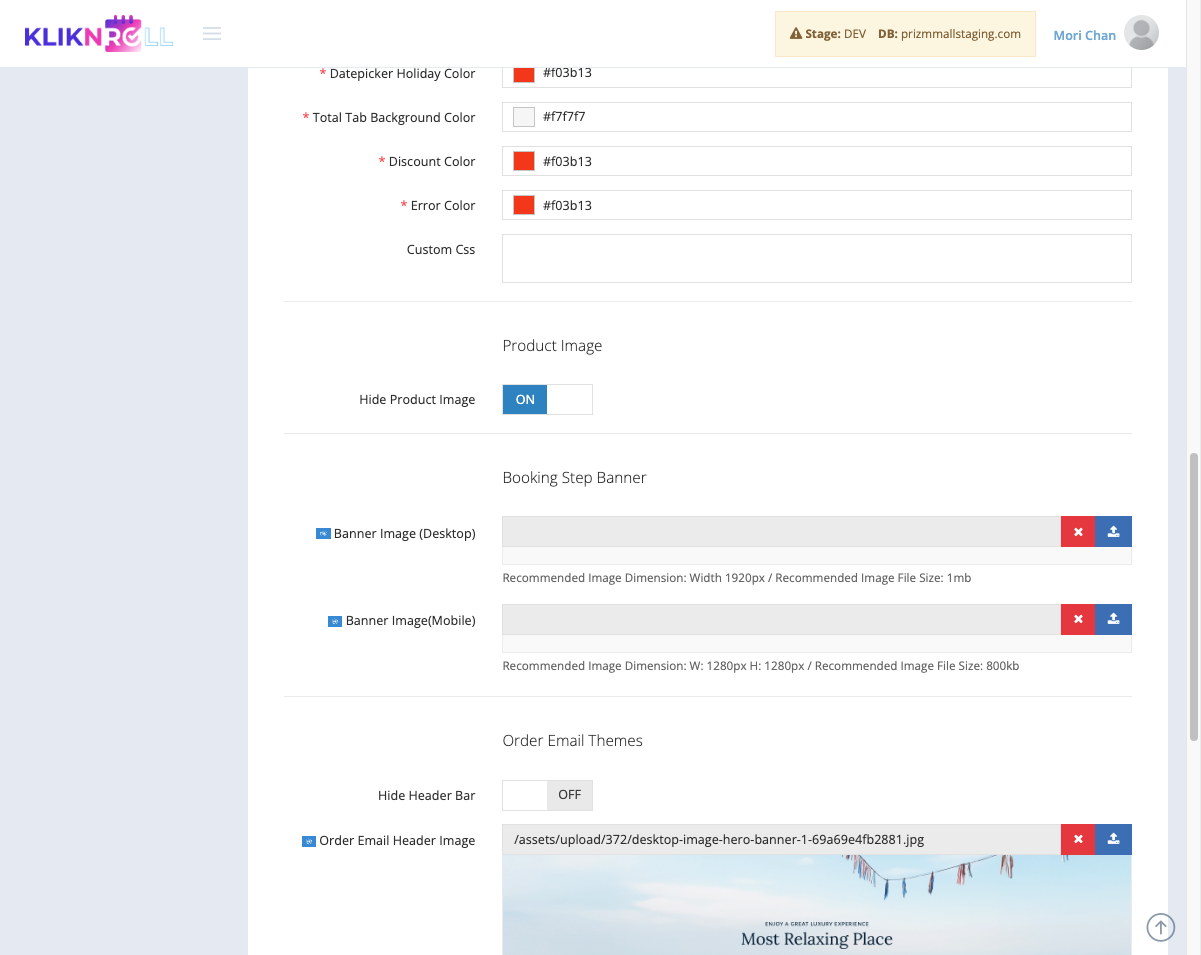Open Total Tab Background Color swatch
This screenshot has height=955, width=1201.
tap(524, 117)
